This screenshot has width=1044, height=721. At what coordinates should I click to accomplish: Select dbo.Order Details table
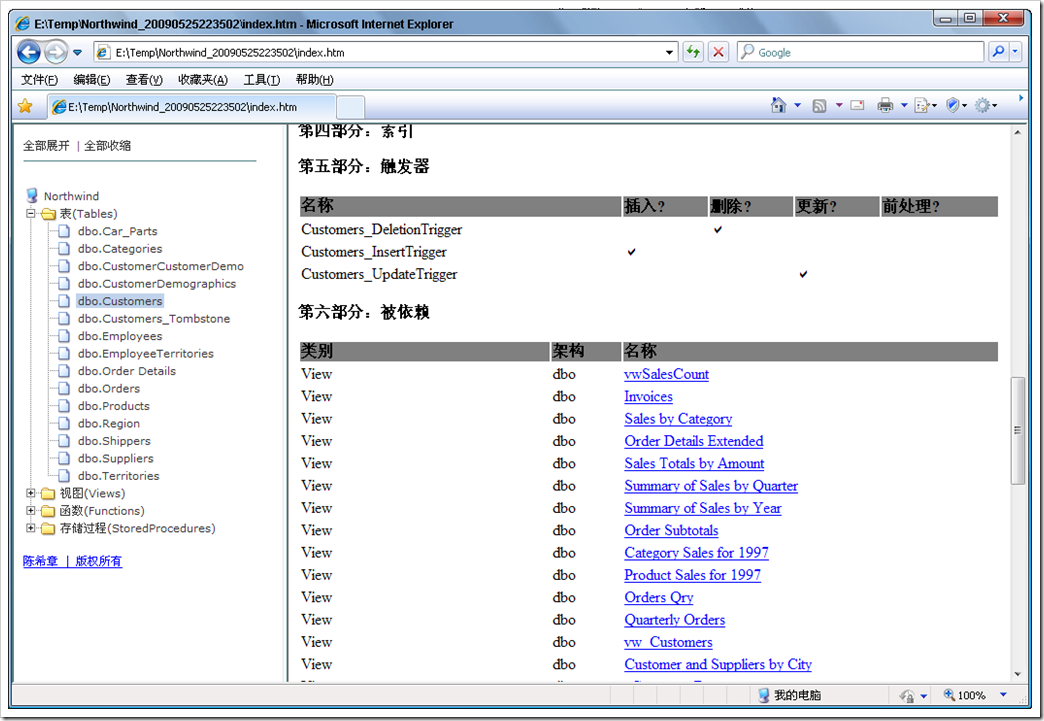click(127, 371)
